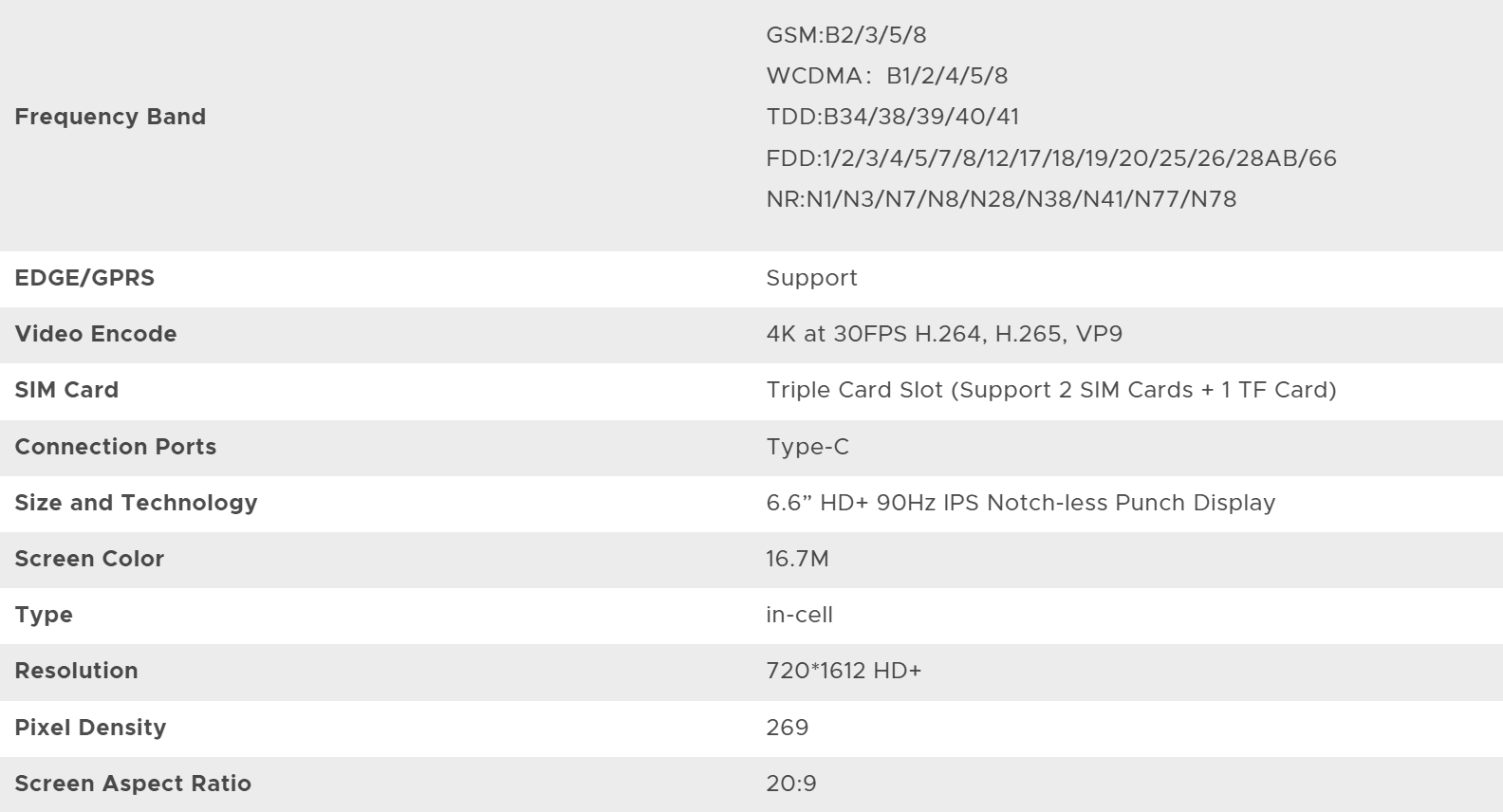Click the 6.6" HD+ 90Hz display value
This screenshot has width=1503, height=812.
pyautogui.click(x=1020, y=503)
